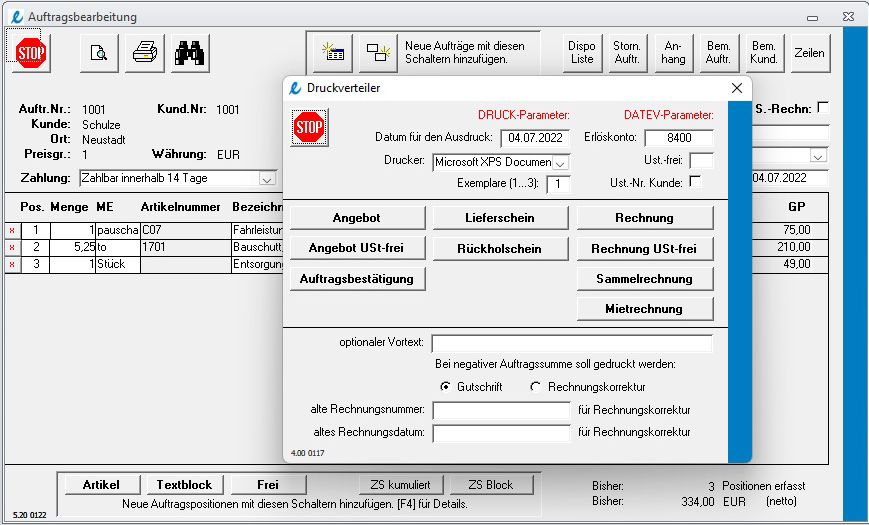This screenshot has width=869, height=525.
Task: Click the Frei button
Action: coord(268,485)
